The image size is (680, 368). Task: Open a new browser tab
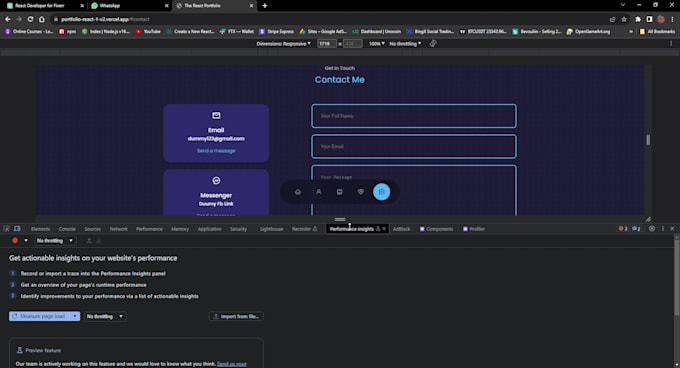tap(265, 6)
